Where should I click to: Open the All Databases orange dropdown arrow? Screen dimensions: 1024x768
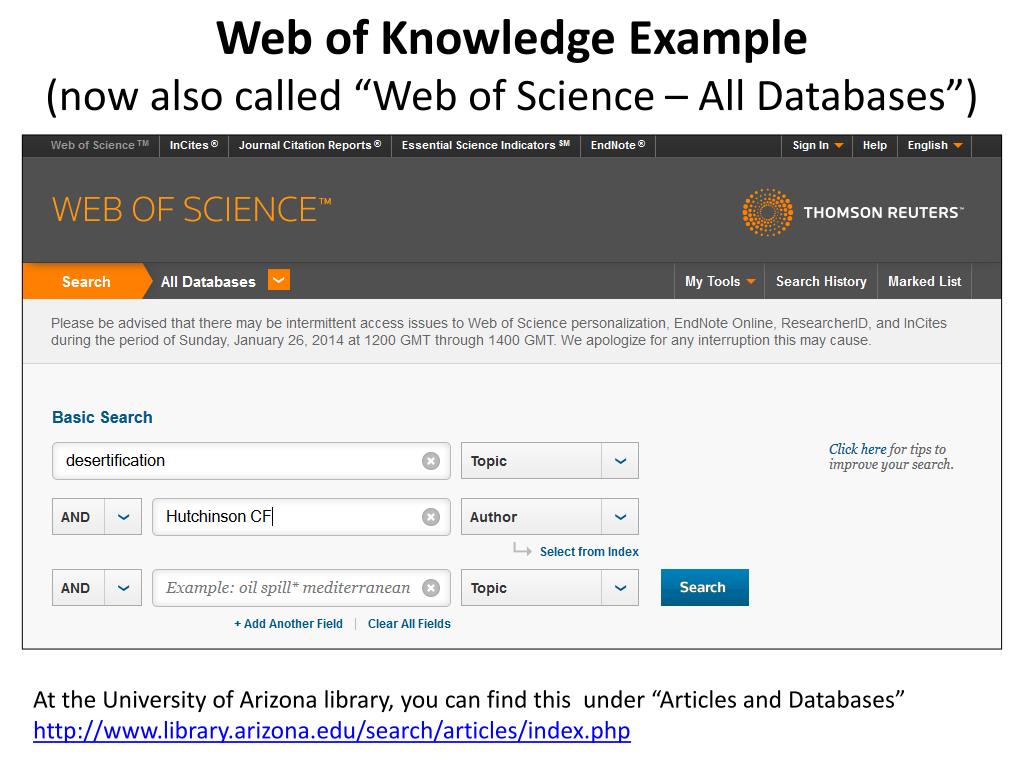point(279,280)
